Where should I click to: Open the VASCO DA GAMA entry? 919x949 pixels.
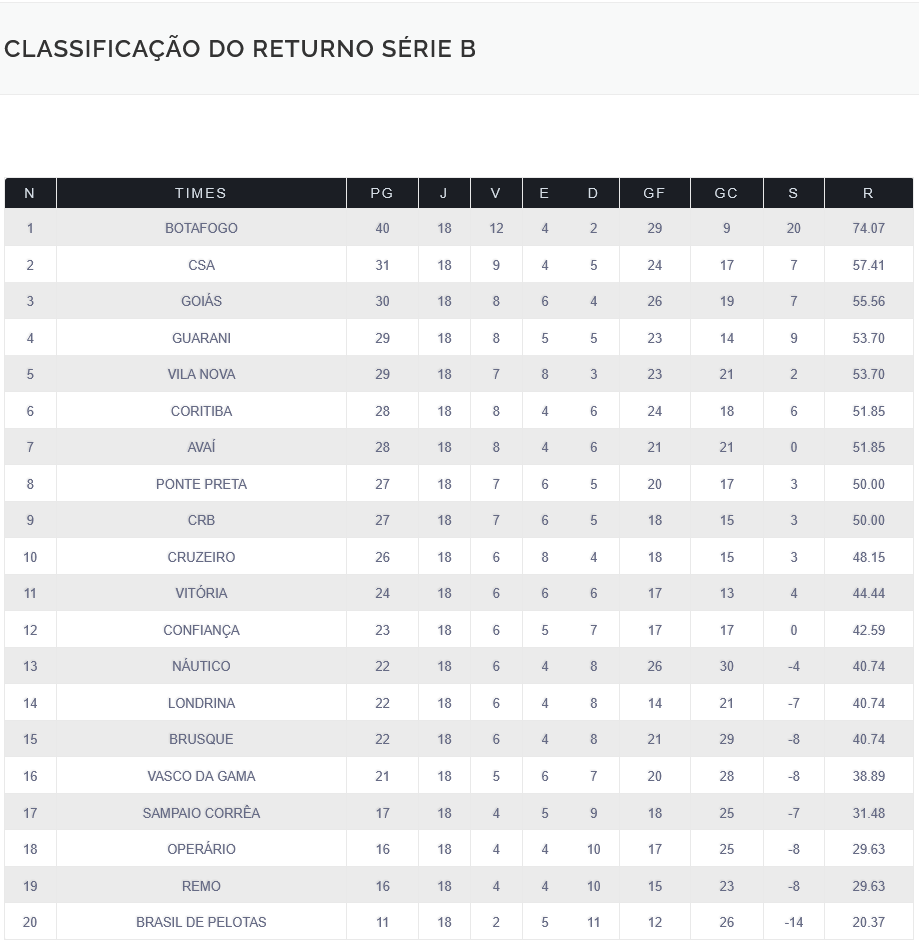point(201,776)
